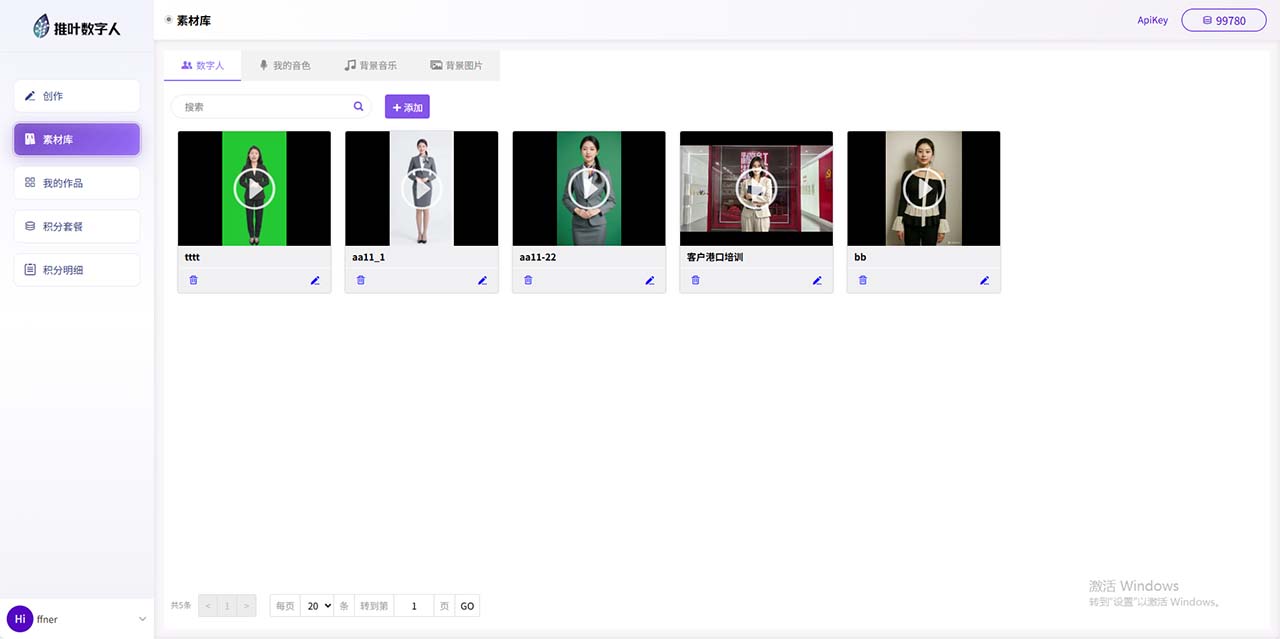Click the 推叶数字人 logo
This screenshot has height=639, width=1280.
77,27
